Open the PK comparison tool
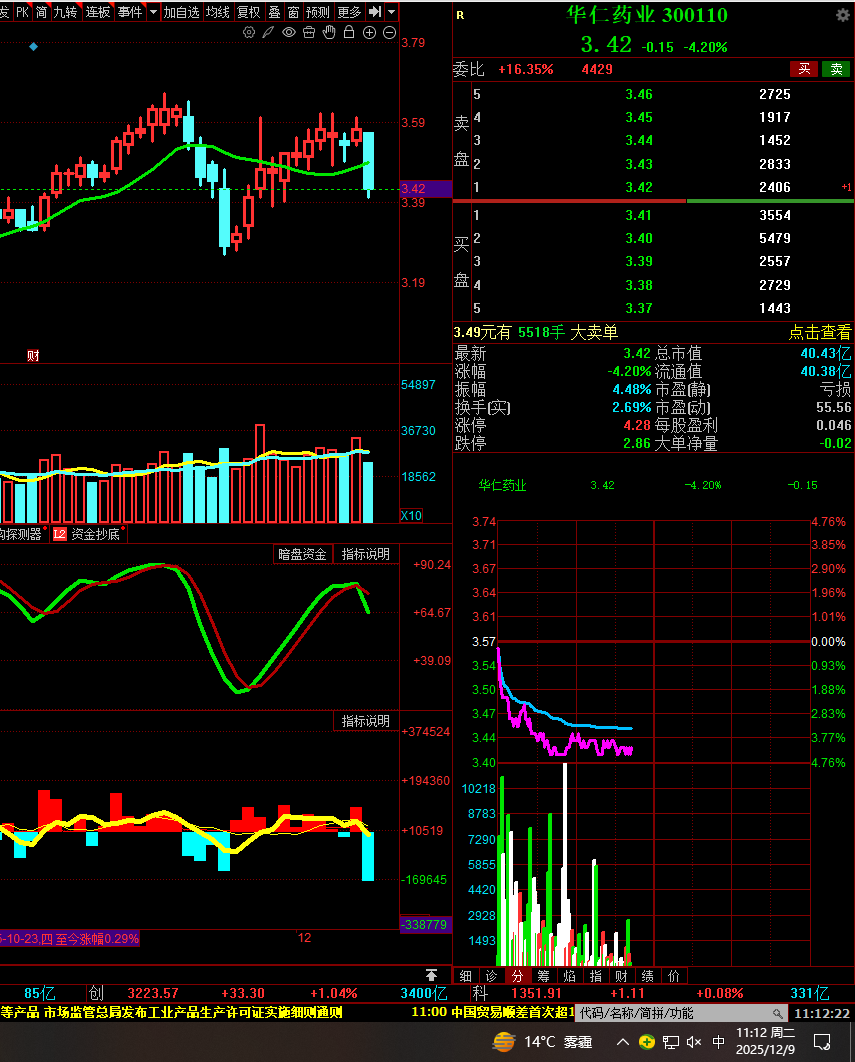The height and width of the screenshot is (1062, 855). click(22, 12)
